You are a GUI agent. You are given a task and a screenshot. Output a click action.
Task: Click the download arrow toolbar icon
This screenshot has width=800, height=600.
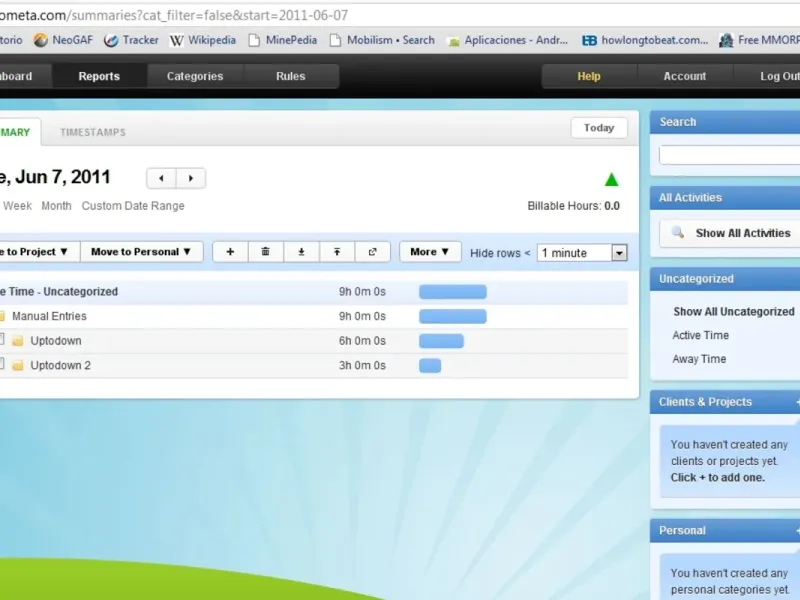pos(301,252)
